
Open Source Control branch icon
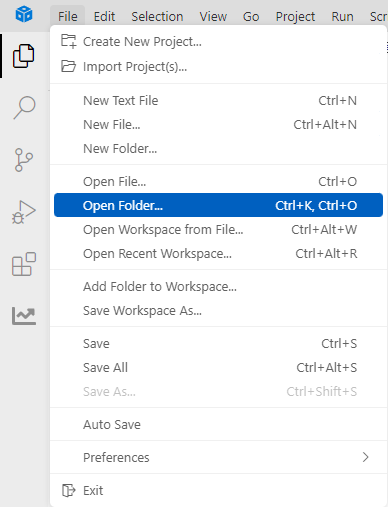point(24,160)
